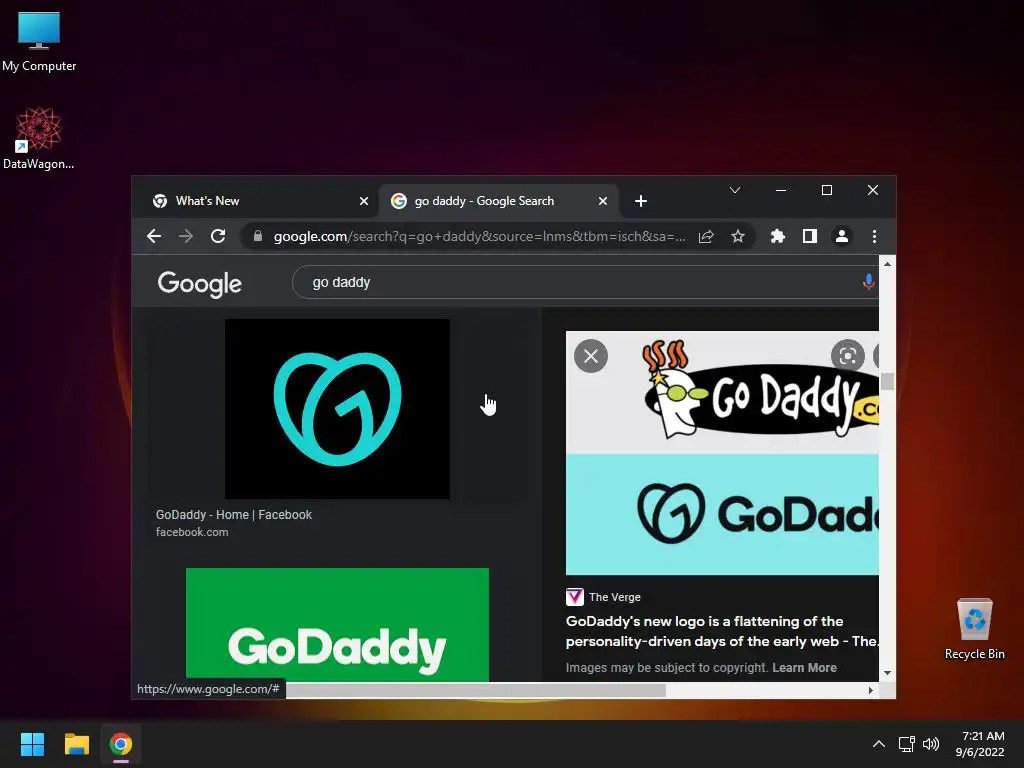
Task: Maximize the Chrome window
Action: click(x=827, y=190)
